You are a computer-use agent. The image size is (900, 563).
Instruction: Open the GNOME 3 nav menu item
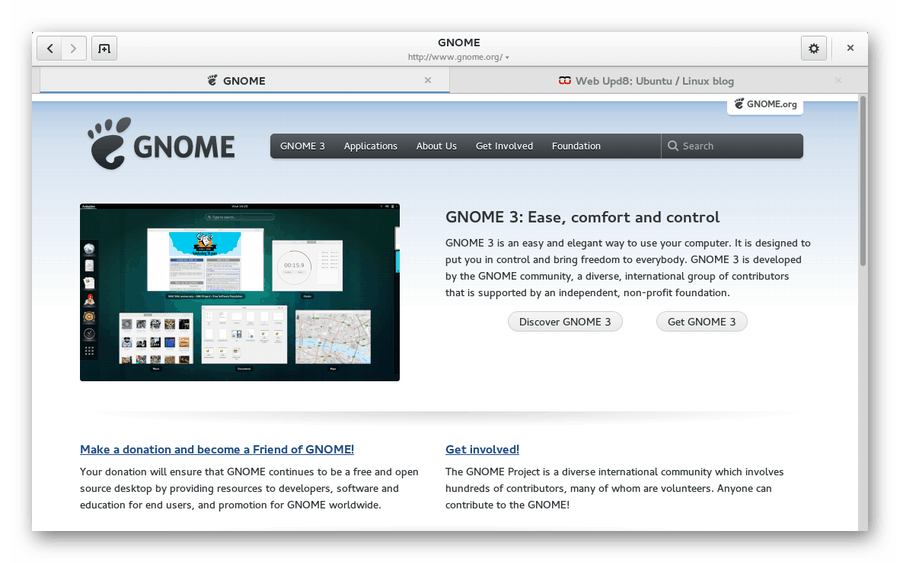coord(302,146)
